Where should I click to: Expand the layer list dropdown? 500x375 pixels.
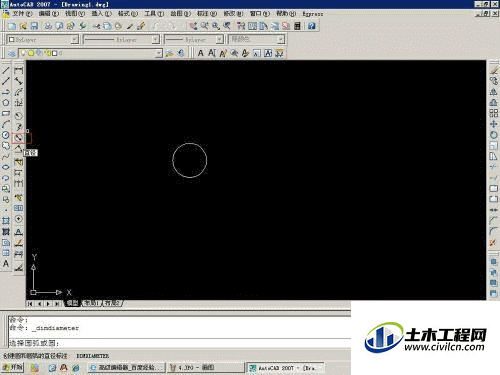coord(159,53)
